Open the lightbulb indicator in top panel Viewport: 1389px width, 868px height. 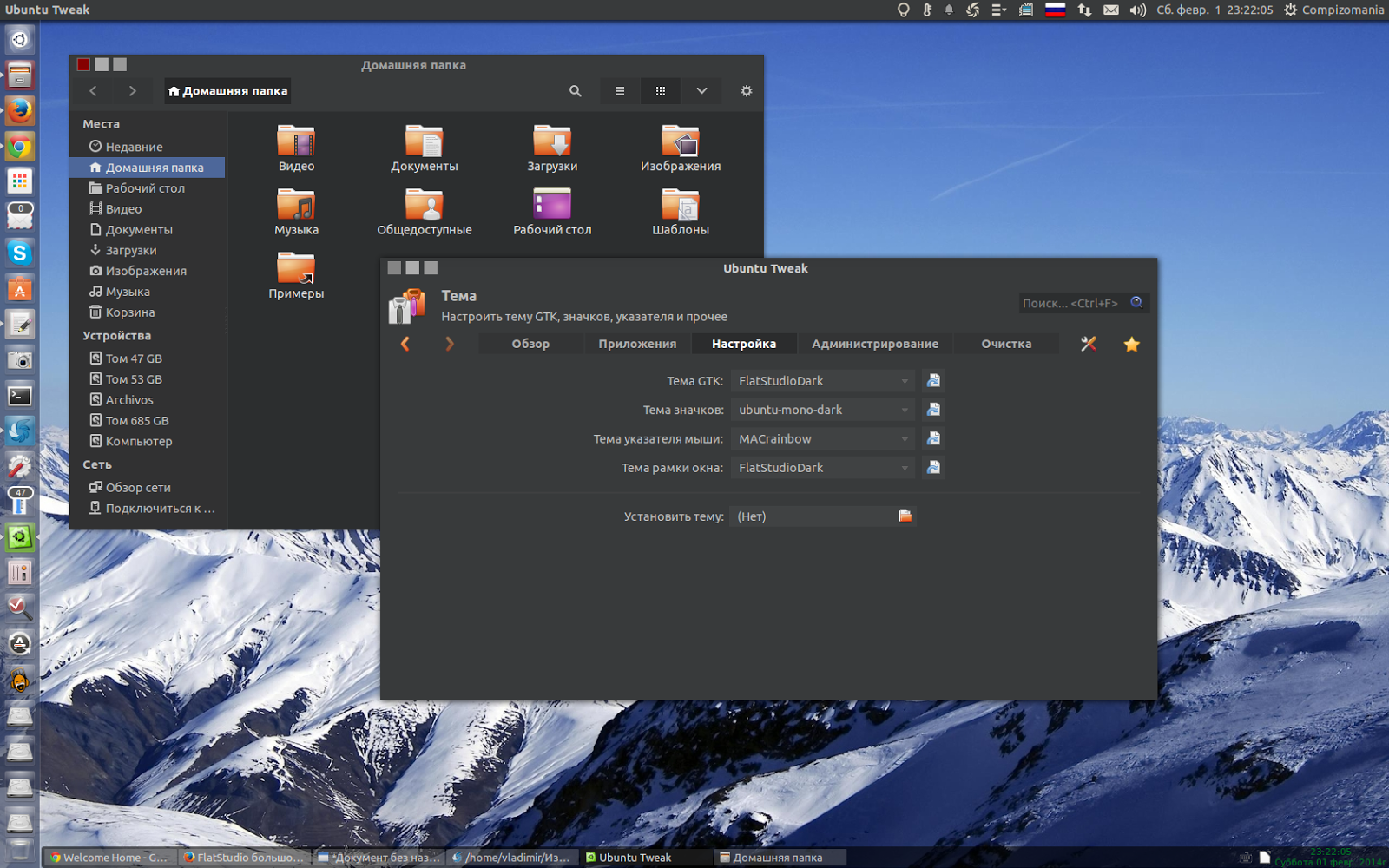(x=903, y=10)
